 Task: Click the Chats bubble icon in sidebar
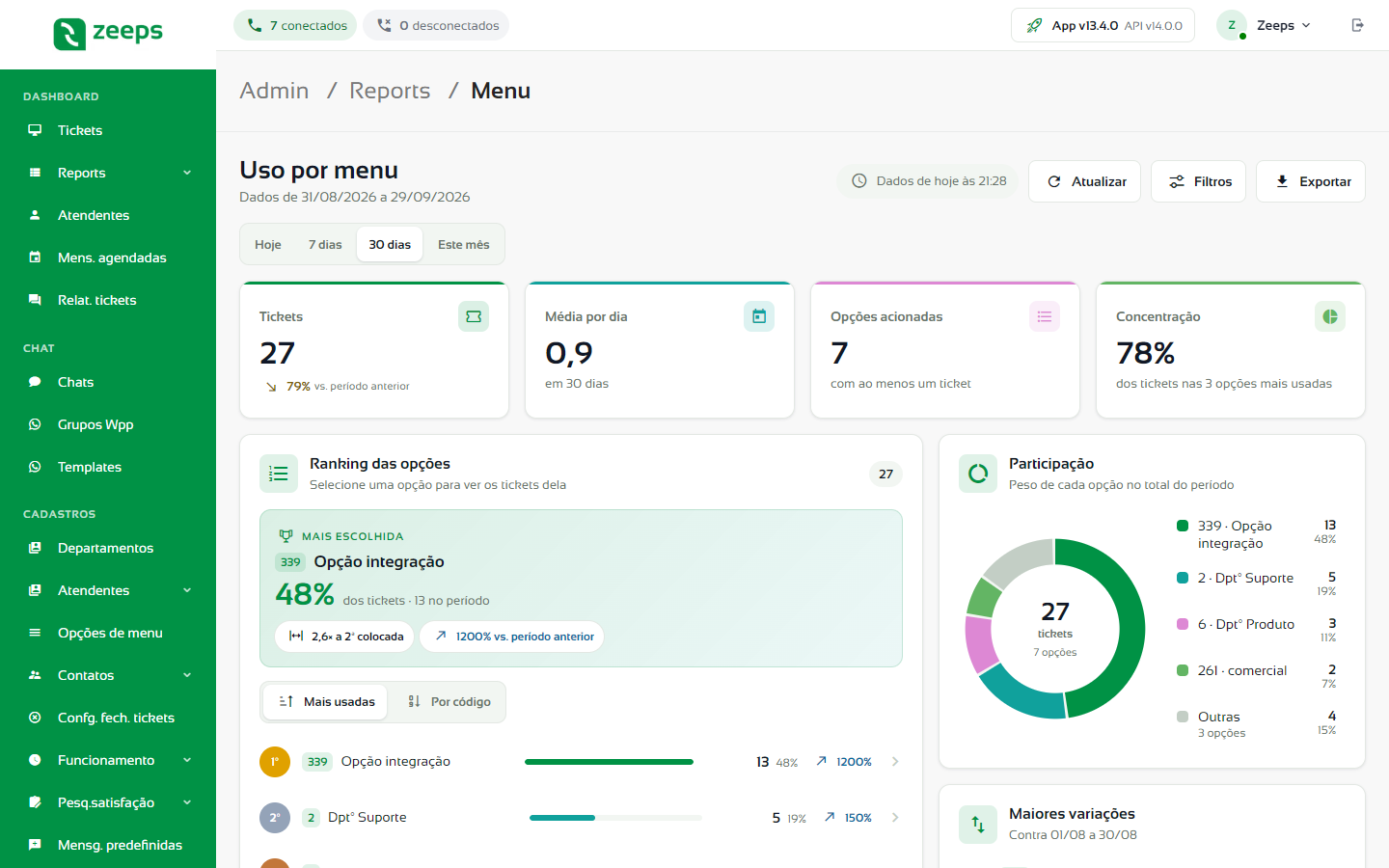click(35, 382)
